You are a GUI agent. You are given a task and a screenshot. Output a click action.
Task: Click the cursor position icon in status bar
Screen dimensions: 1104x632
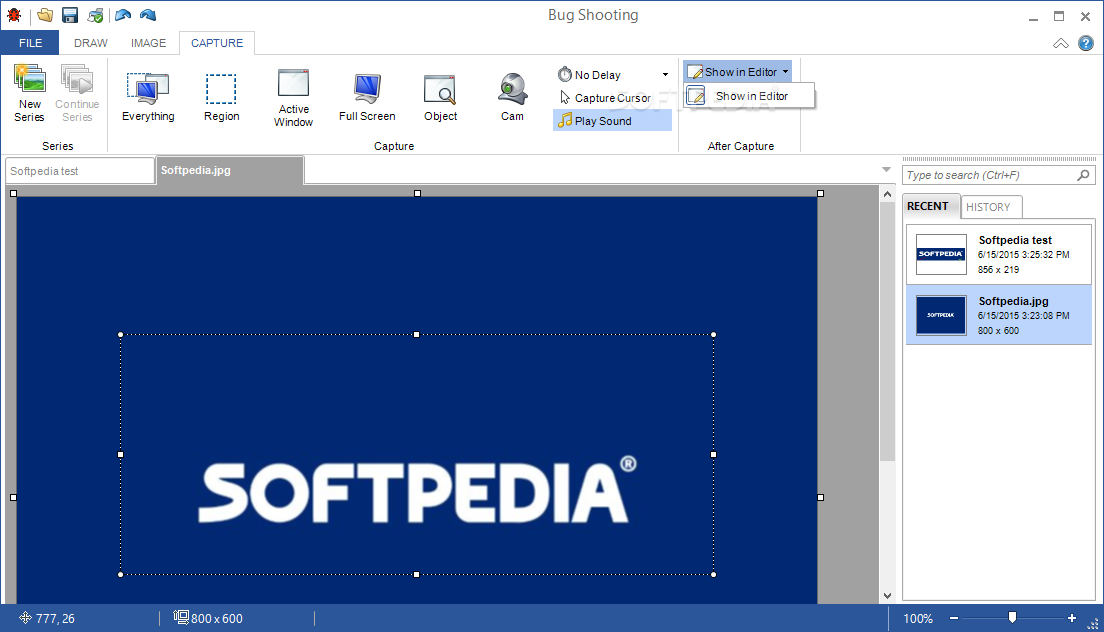point(25,618)
